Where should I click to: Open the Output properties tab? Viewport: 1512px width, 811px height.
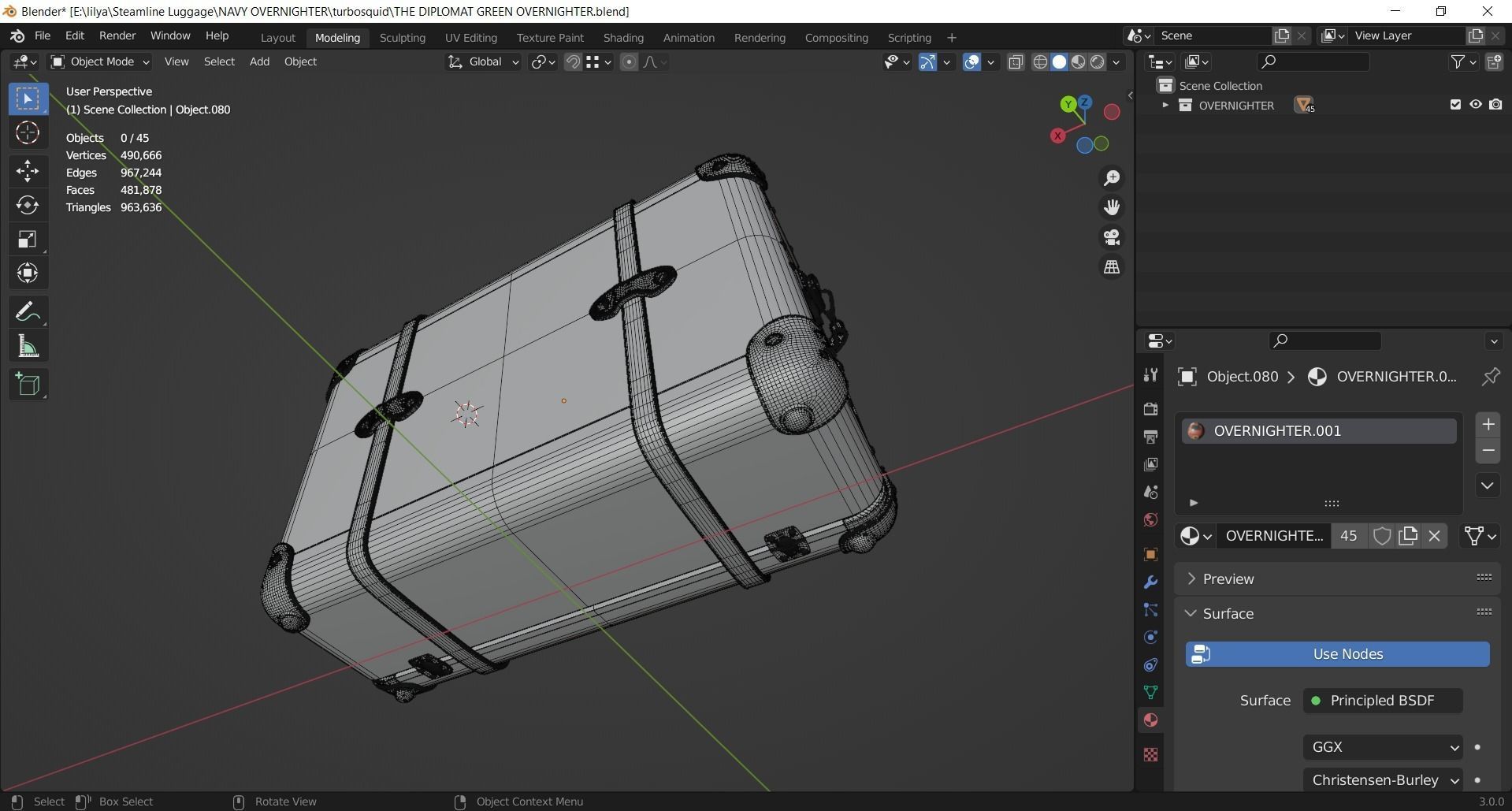[1150, 437]
